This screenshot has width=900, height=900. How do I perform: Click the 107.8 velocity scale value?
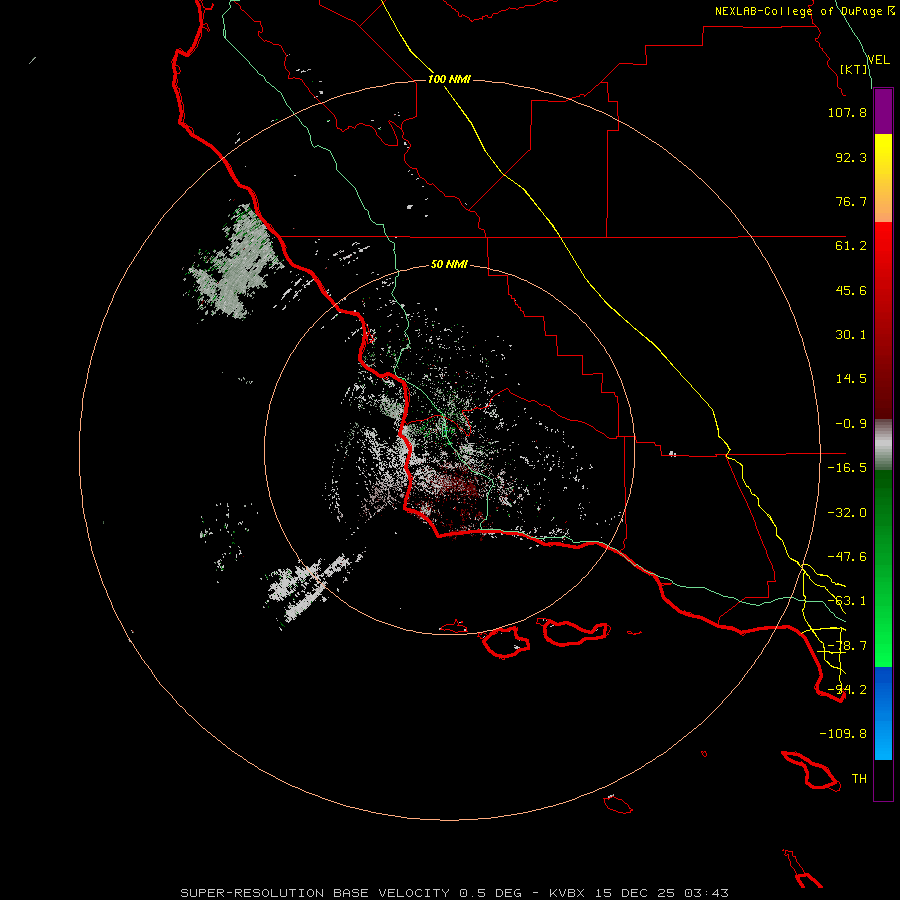pyautogui.click(x=847, y=112)
